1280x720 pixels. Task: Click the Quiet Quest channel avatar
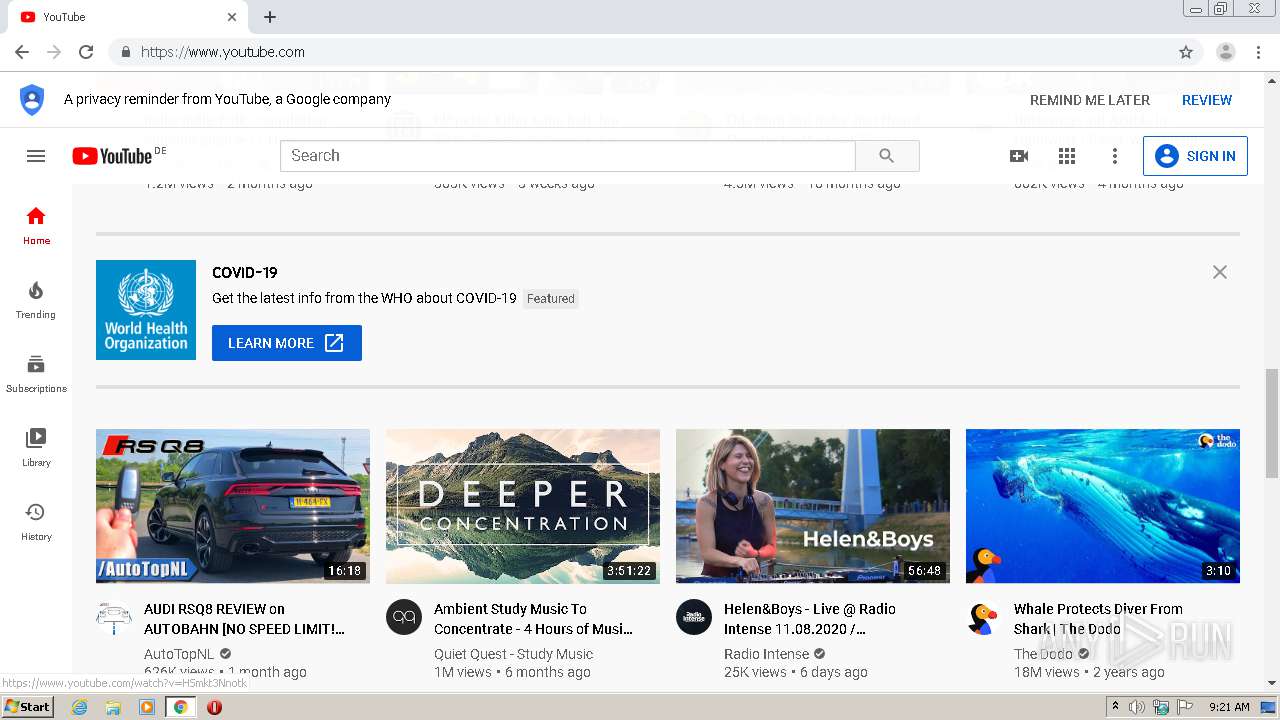[404, 618]
